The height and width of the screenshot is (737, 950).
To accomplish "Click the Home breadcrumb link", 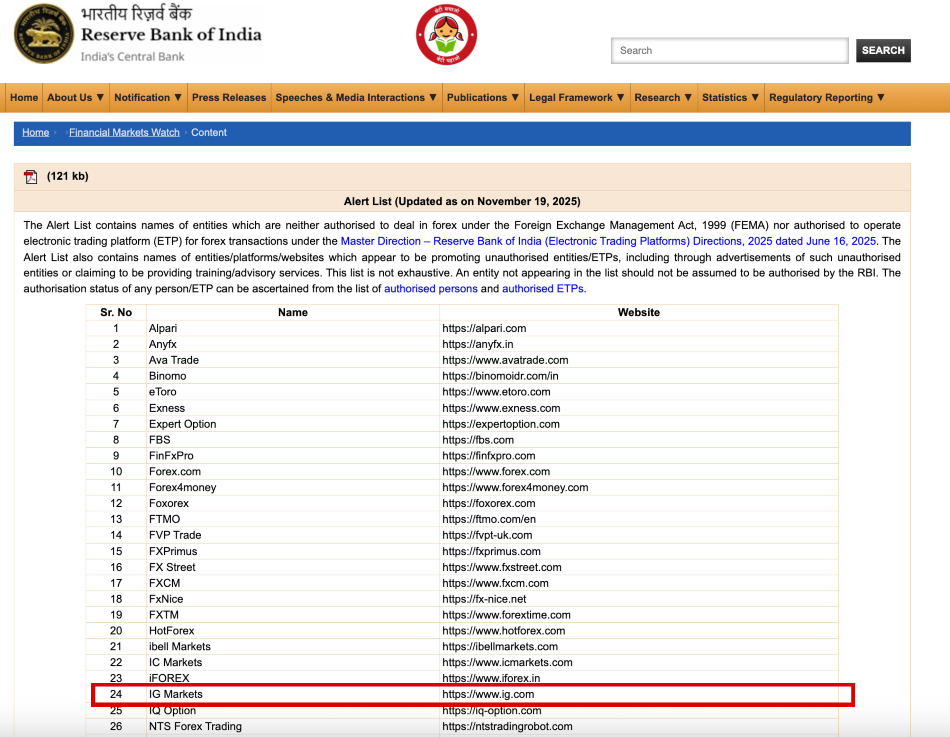I will coord(35,132).
